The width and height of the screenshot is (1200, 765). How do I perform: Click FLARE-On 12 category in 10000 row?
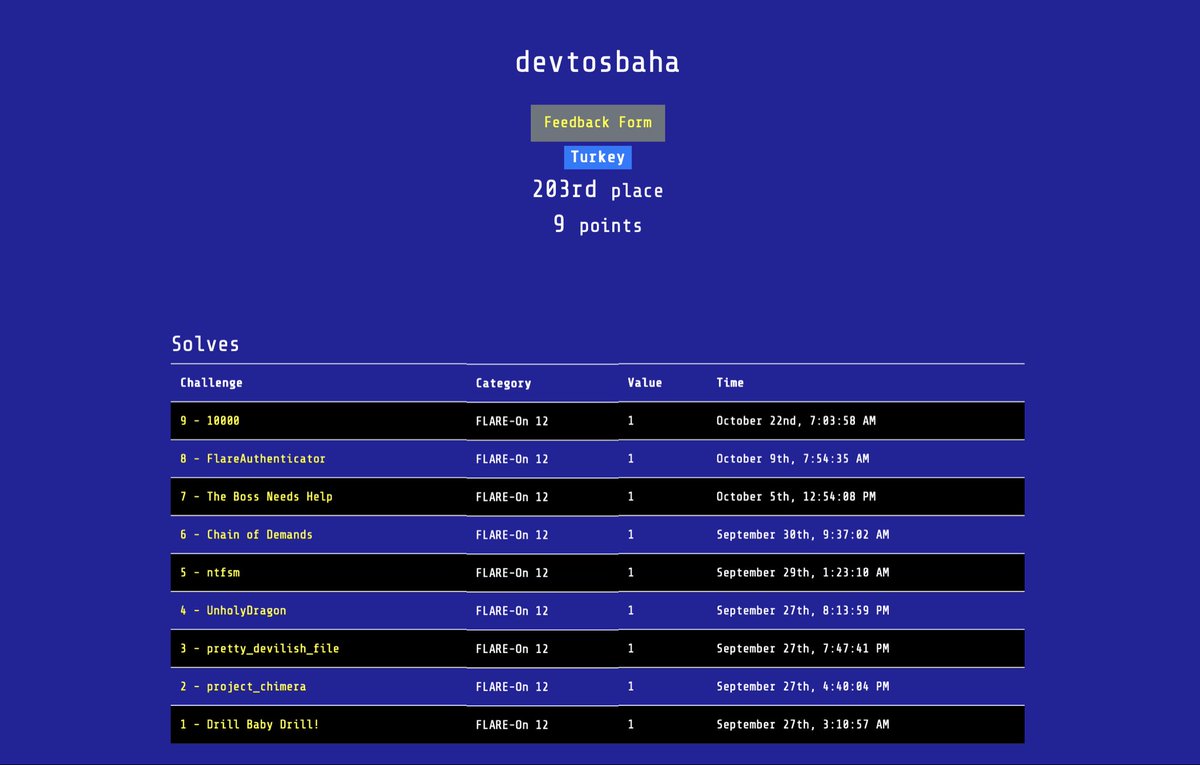coord(512,421)
